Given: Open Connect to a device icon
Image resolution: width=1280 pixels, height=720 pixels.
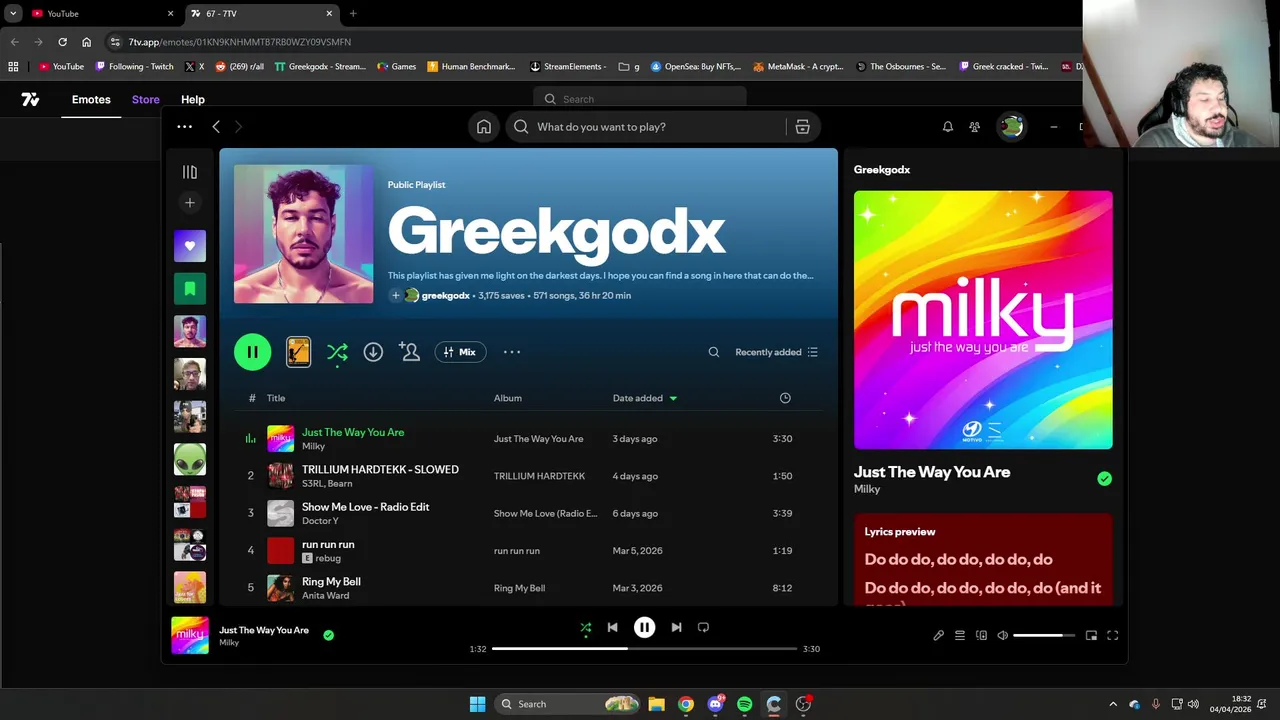Looking at the screenshot, I should coord(981,636).
